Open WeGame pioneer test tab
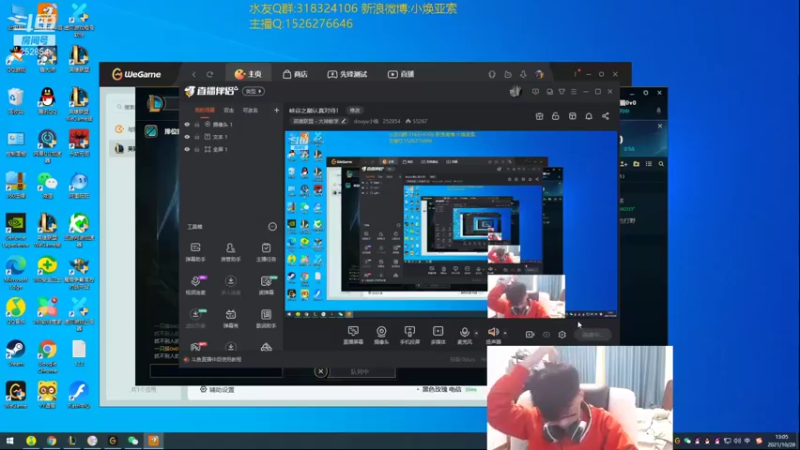This screenshot has height=450, width=800. [347, 74]
